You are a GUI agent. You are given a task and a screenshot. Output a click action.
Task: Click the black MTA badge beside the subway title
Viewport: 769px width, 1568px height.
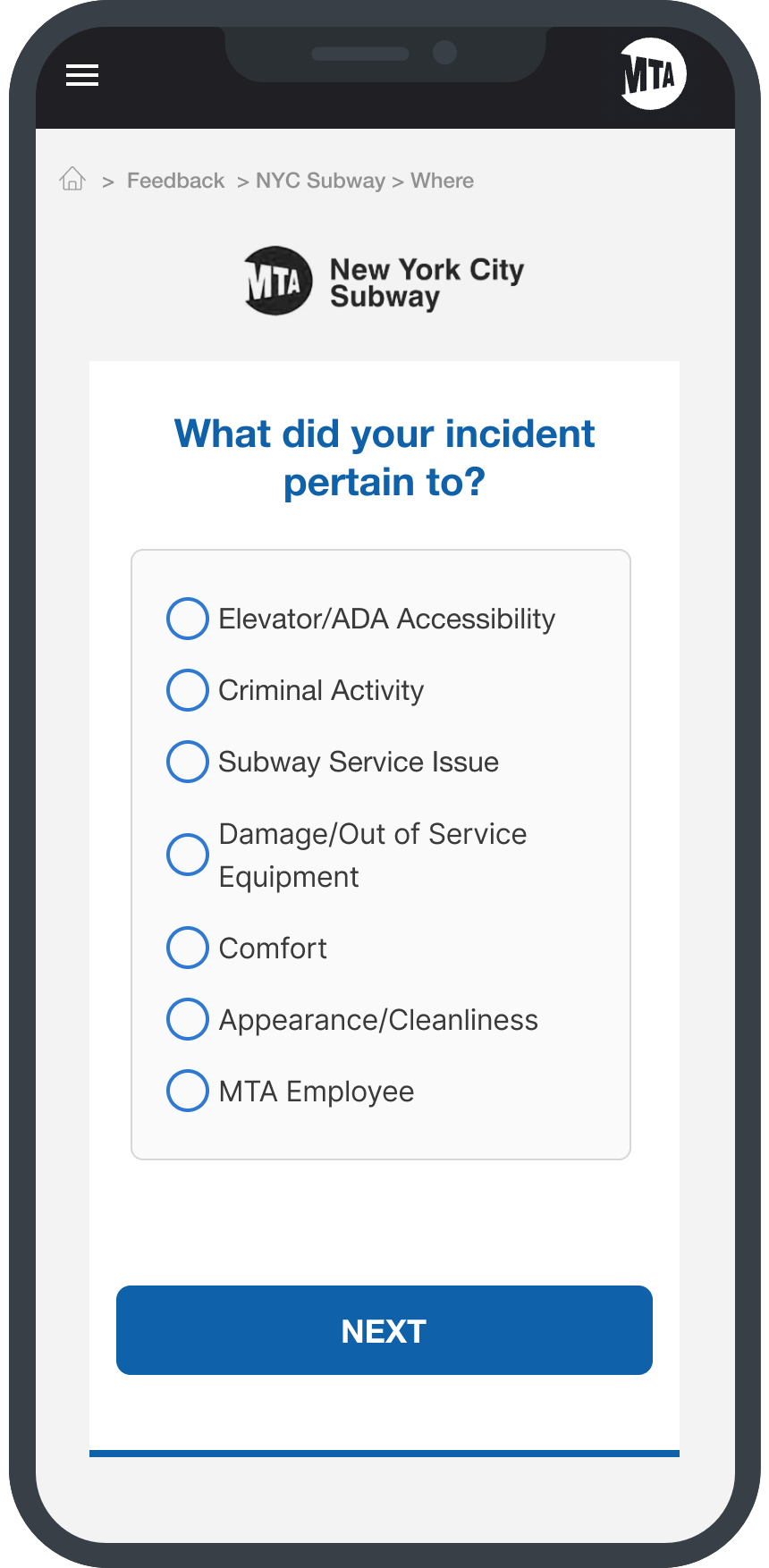tap(278, 281)
